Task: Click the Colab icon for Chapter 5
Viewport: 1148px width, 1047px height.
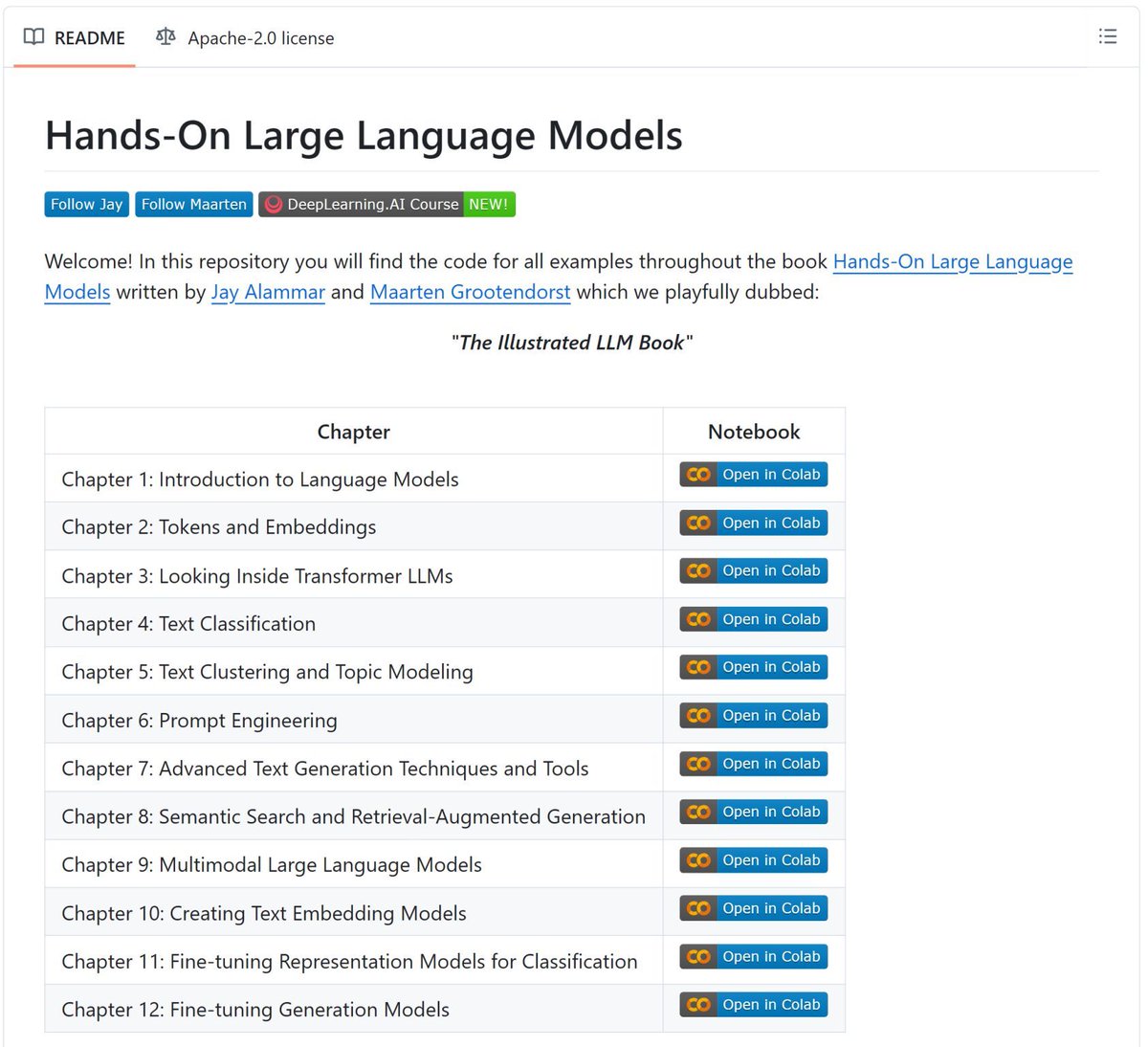Action: click(x=697, y=667)
